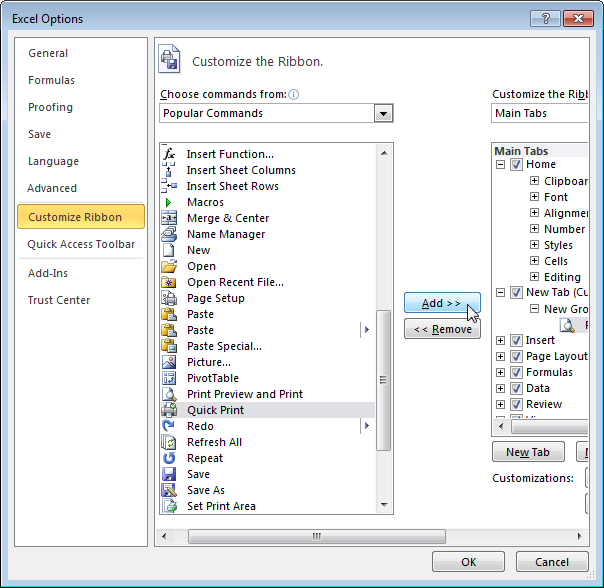The width and height of the screenshot is (604, 588).
Task: Uncheck the New Tab (Custom) checkbox
Action: tap(516, 292)
